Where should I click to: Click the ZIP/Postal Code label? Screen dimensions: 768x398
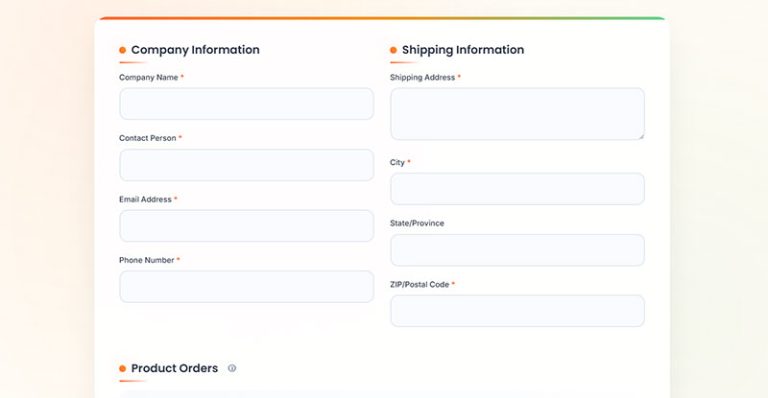point(419,284)
